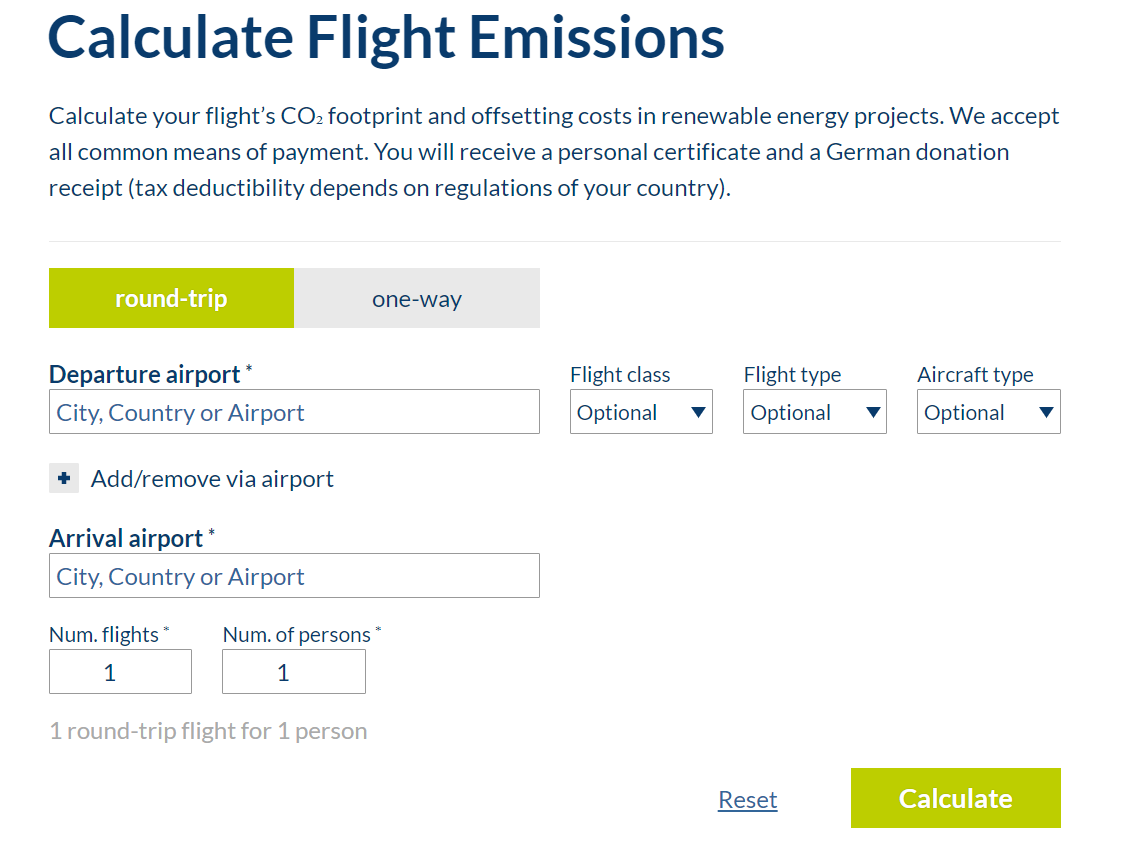1124x844 pixels.
Task: Click into the Departure airport field
Action: pyautogui.click(x=294, y=411)
